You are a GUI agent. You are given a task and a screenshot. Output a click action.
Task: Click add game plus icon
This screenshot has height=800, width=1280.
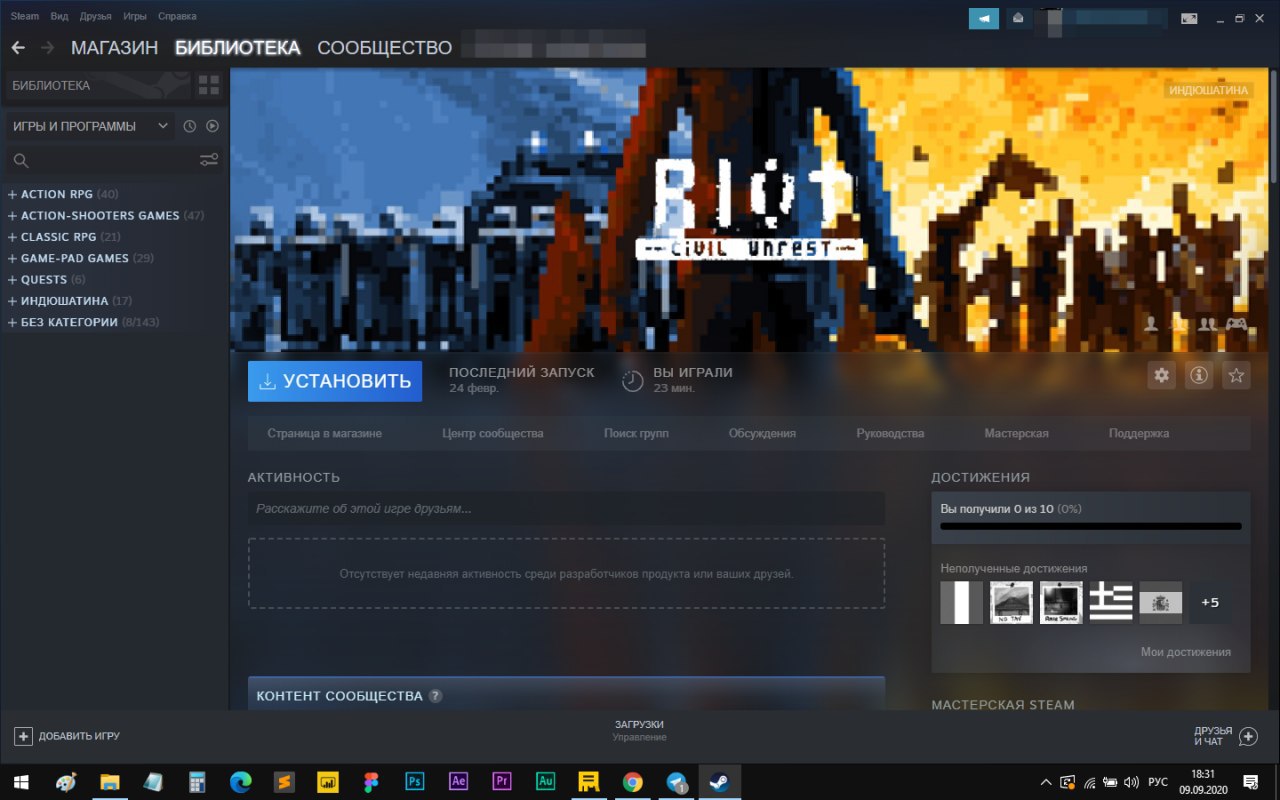coord(23,736)
